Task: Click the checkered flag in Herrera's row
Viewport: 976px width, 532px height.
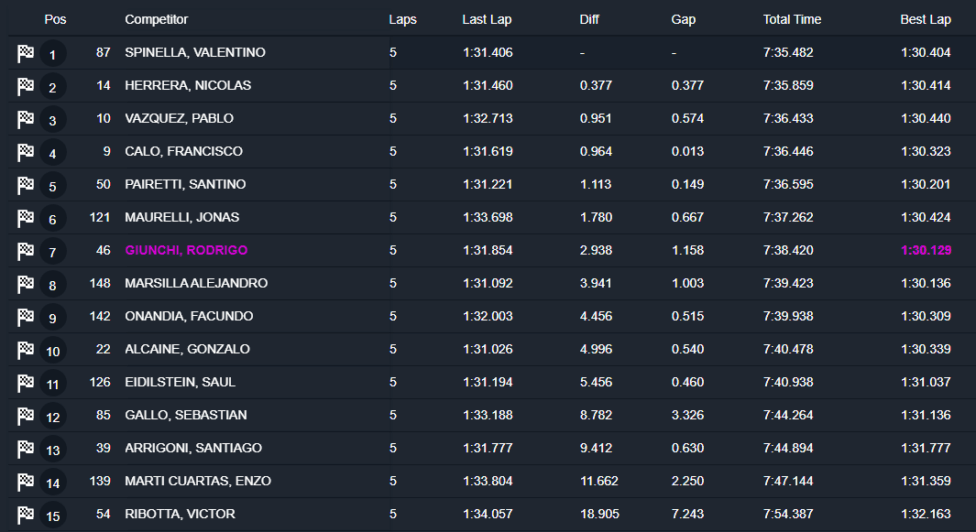Action: point(26,87)
